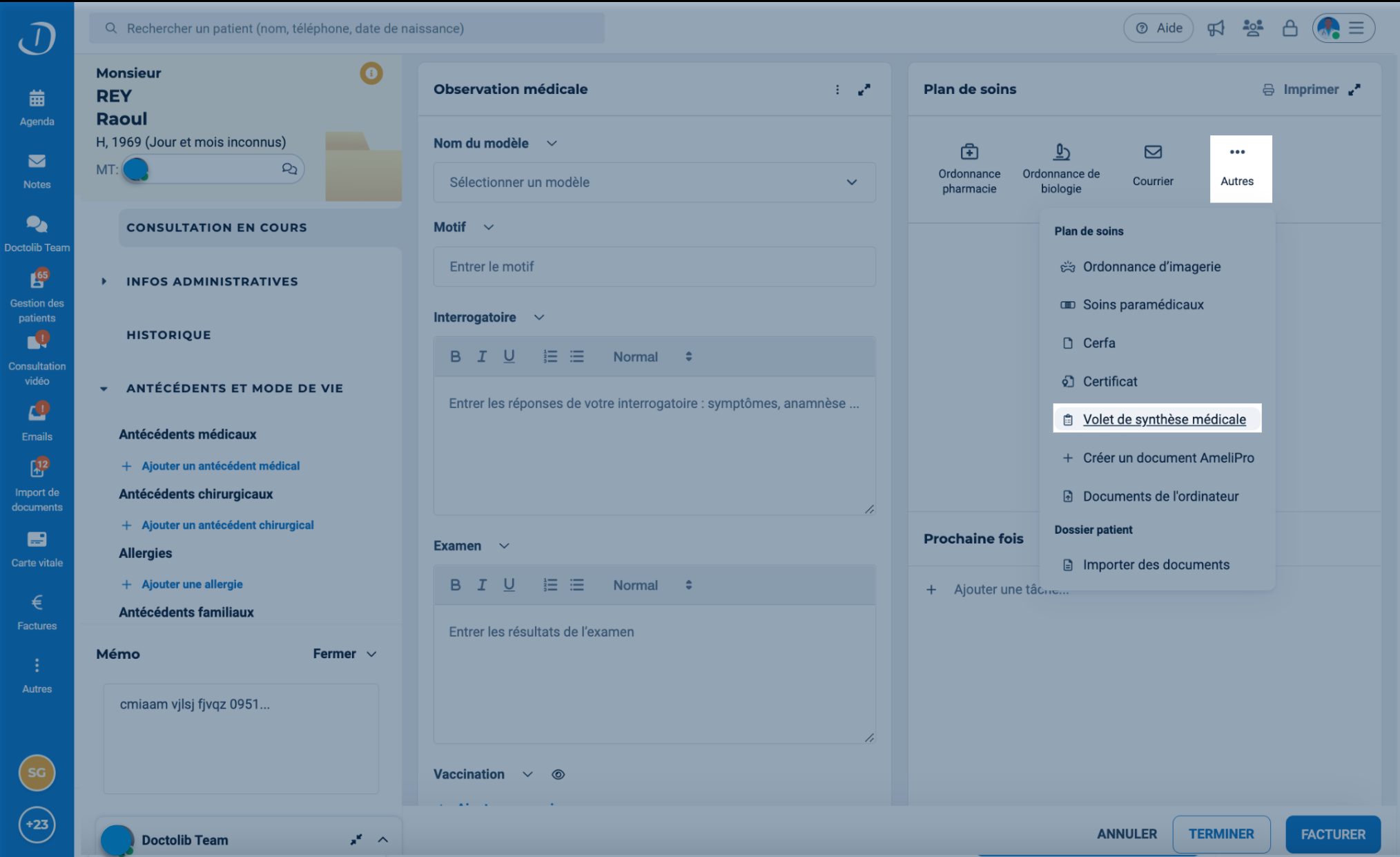Choose Ordonnance d'imagerie menu entry
The width and height of the screenshot is (1400, 857).
click(x=1151, y=267)
